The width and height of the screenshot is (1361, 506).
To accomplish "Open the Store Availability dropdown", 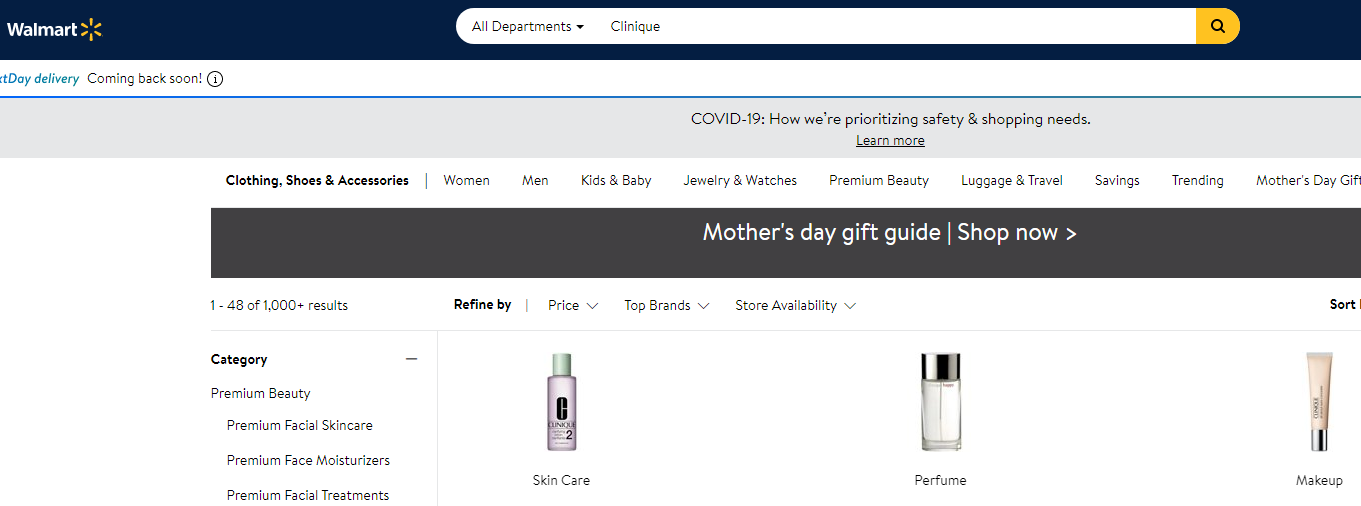I will [x=795, y=305].
